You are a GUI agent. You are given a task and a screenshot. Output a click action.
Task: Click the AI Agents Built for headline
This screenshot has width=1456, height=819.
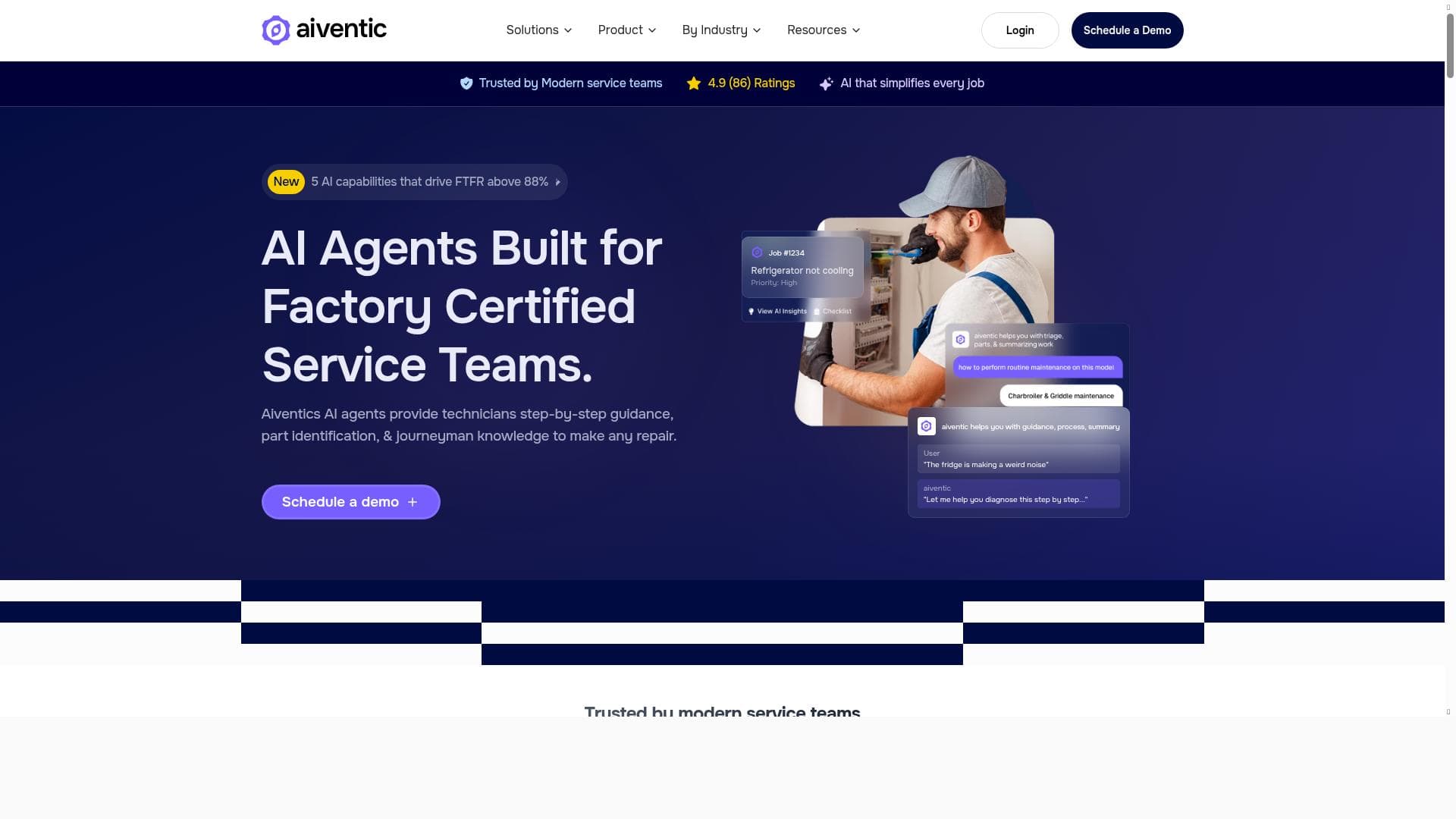(x=461, y=248)
